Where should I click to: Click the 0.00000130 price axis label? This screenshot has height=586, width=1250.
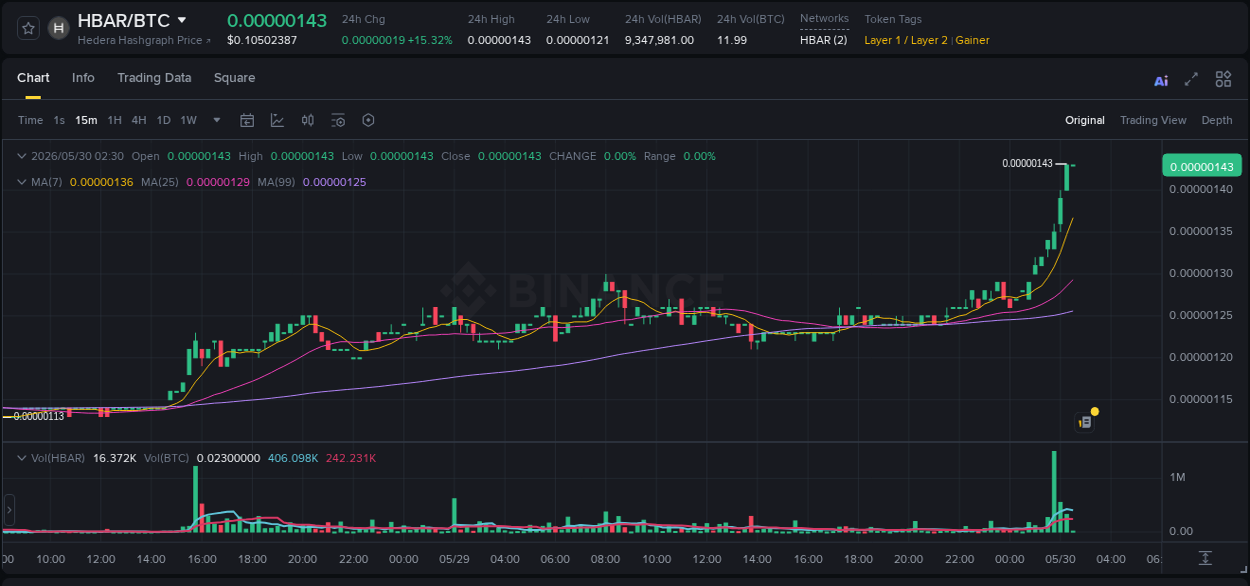click(x=1200, y=273)
